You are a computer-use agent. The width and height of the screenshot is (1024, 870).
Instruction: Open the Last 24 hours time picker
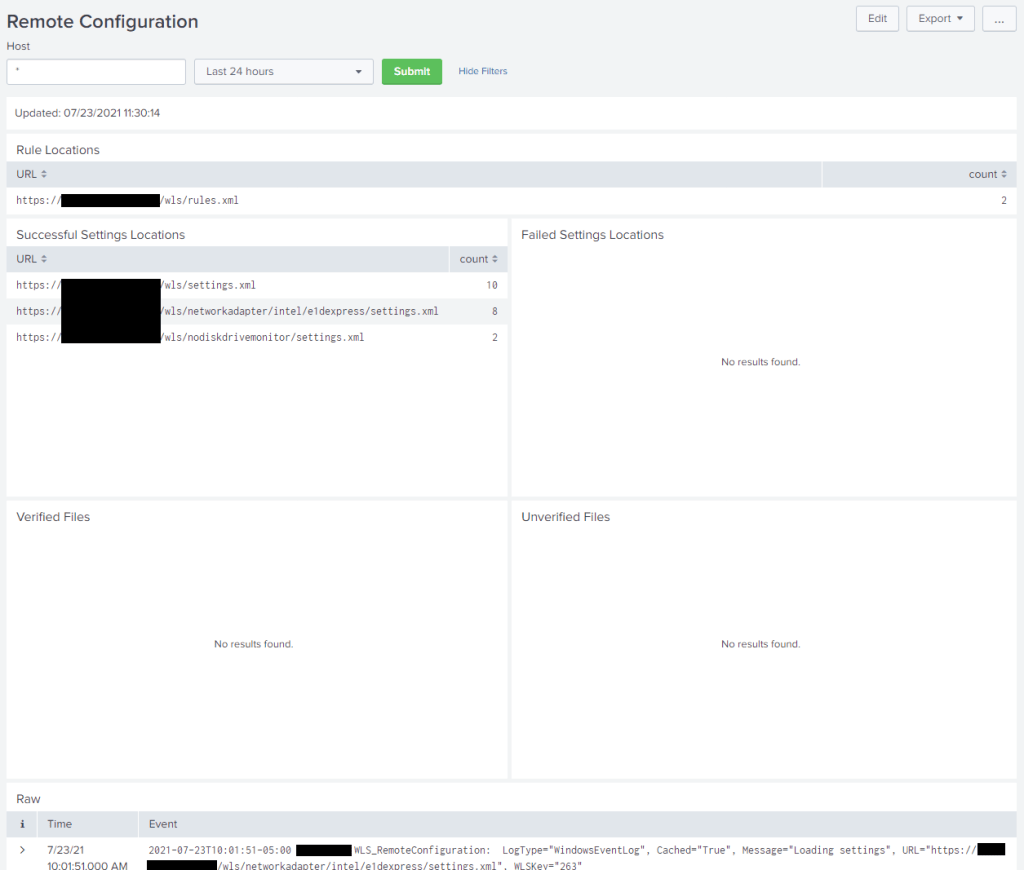tap(283, 72)
